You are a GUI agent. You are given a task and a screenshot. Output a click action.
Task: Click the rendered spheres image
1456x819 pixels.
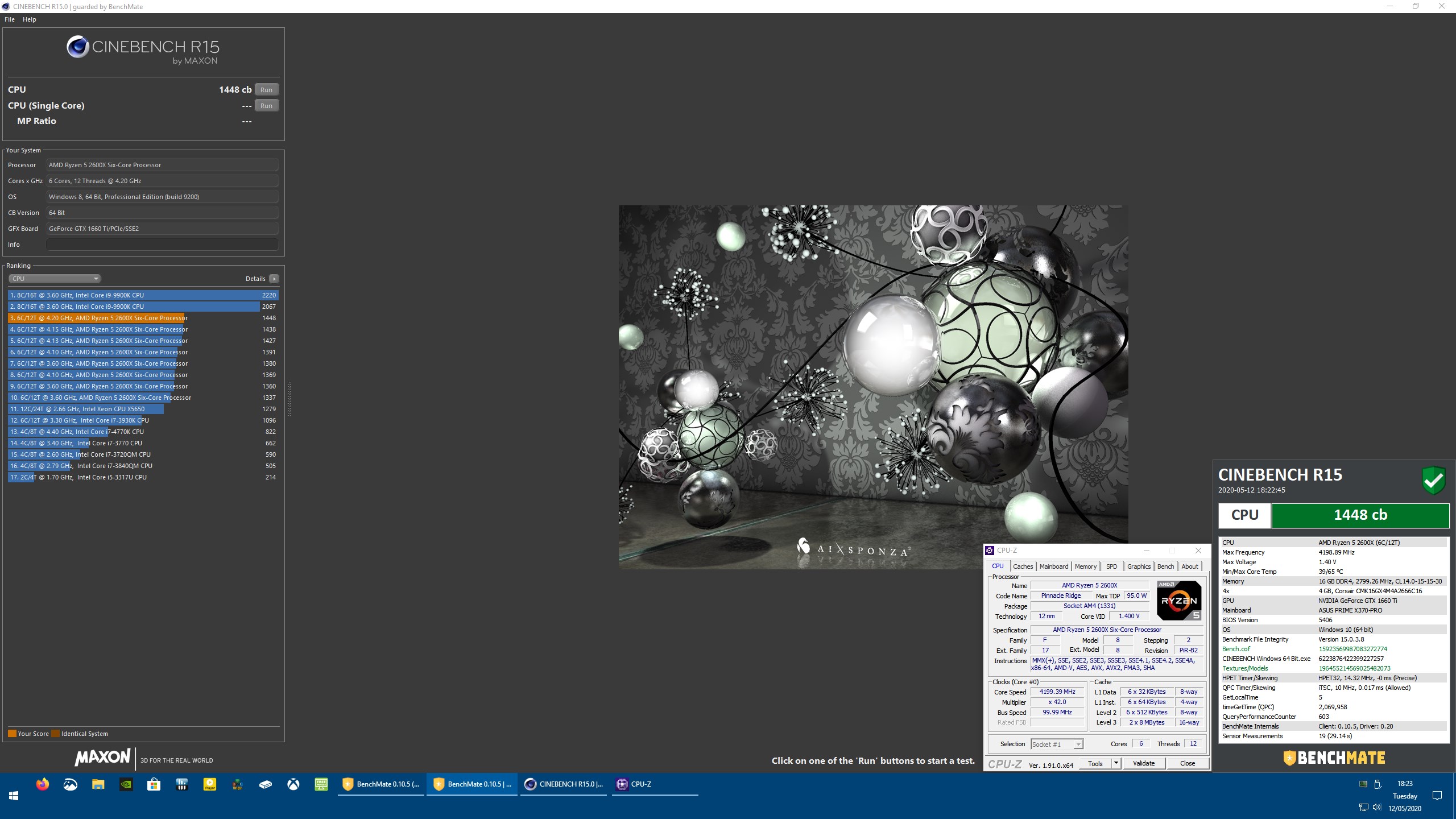pos(873,387)
